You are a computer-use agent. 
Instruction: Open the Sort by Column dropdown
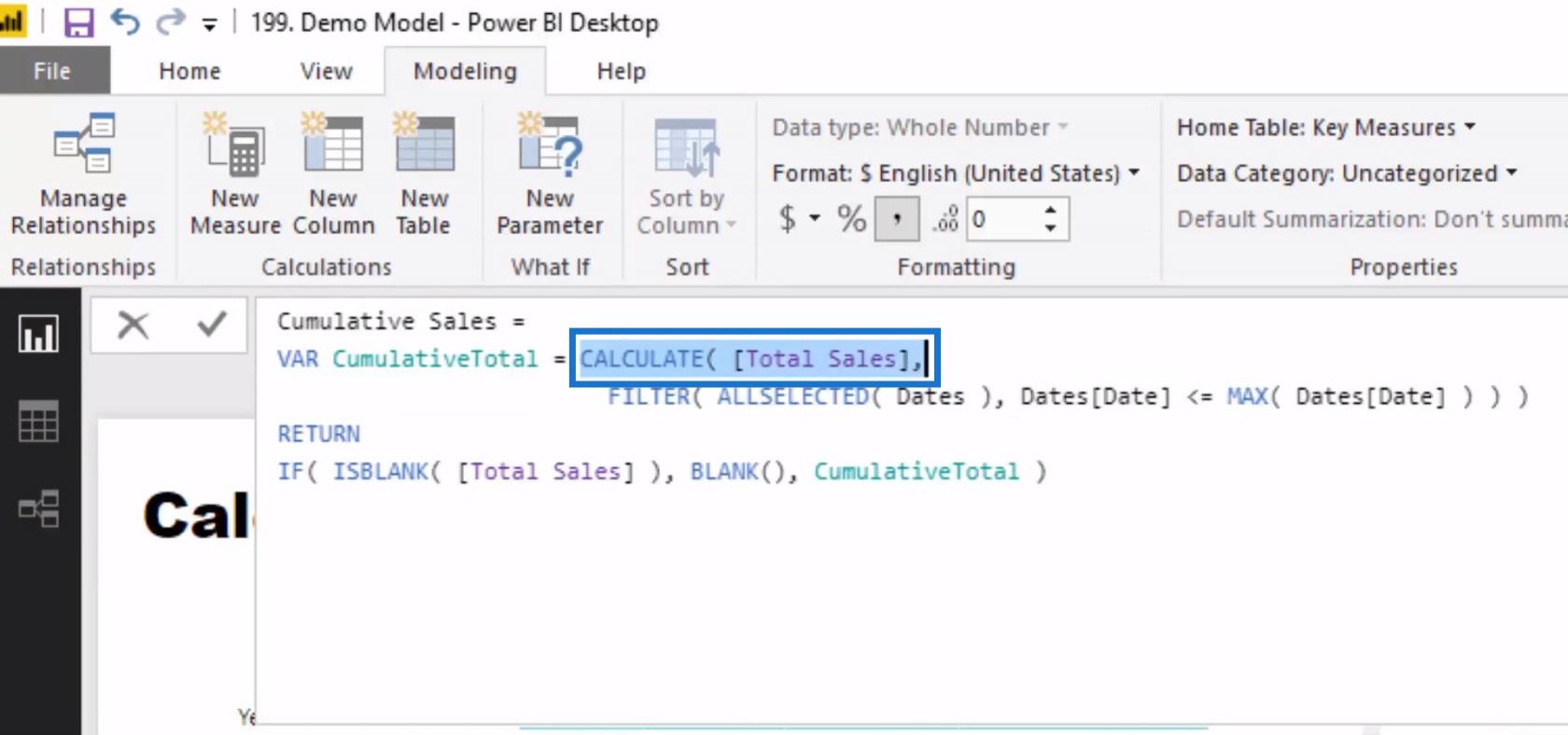(687, 174)
